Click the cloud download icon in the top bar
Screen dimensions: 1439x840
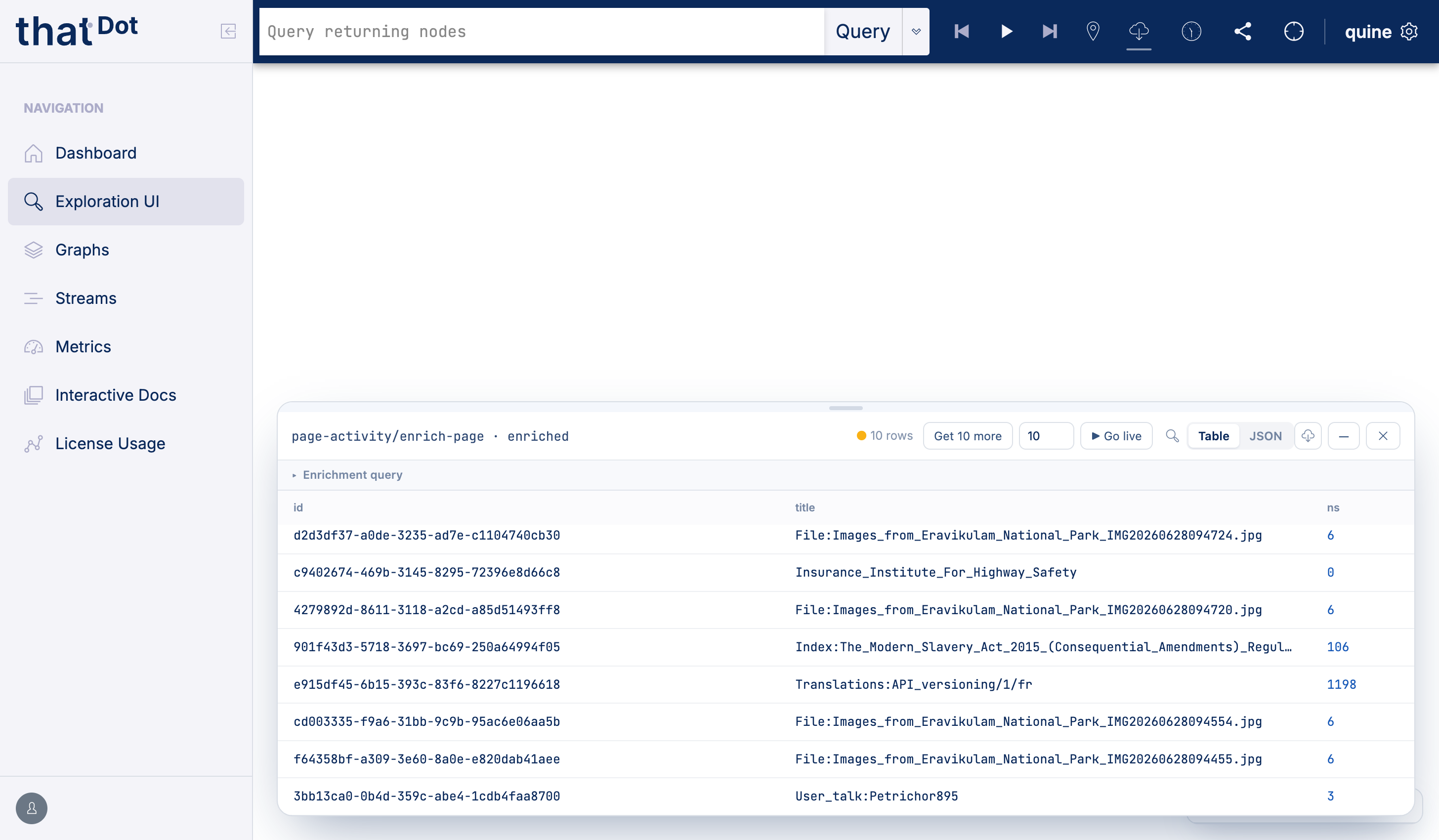(1139, 32)
